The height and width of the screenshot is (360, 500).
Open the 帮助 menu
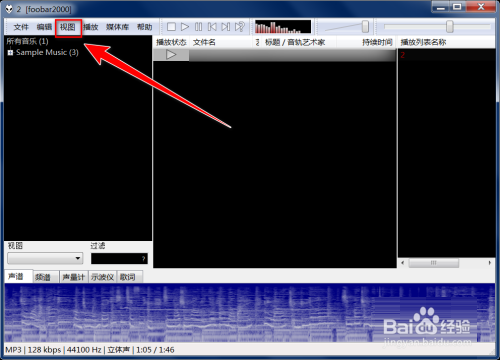(x=144, y=27)
